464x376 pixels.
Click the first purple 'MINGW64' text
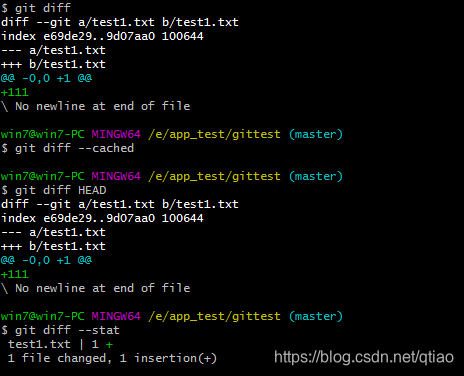[x=116, y=134]
